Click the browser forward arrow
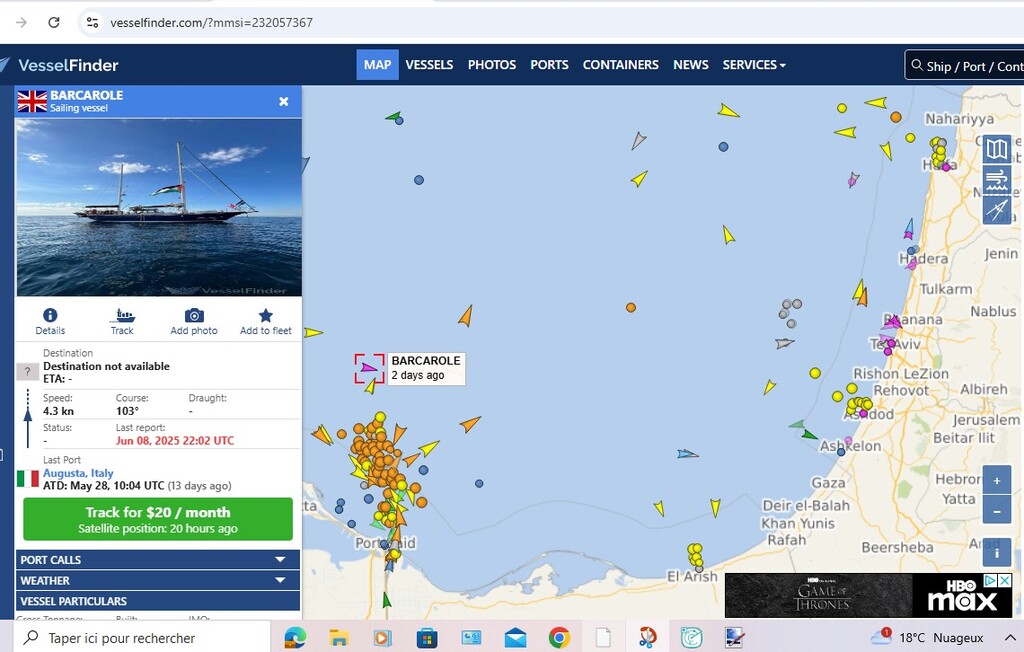Screen dimensions: 1024x652 [x=21, y=22]
